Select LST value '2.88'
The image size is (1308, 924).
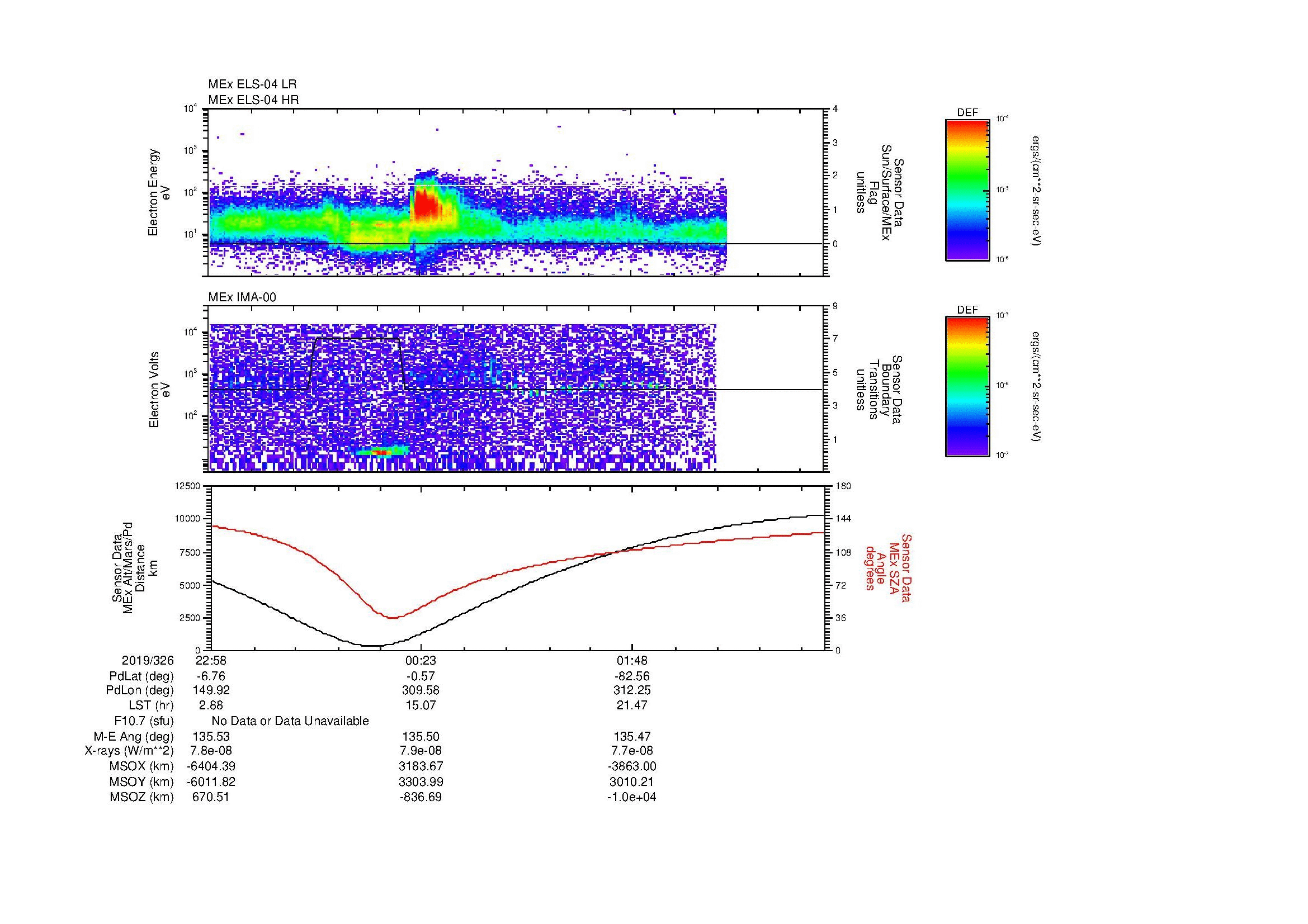(x=211, y=705)
